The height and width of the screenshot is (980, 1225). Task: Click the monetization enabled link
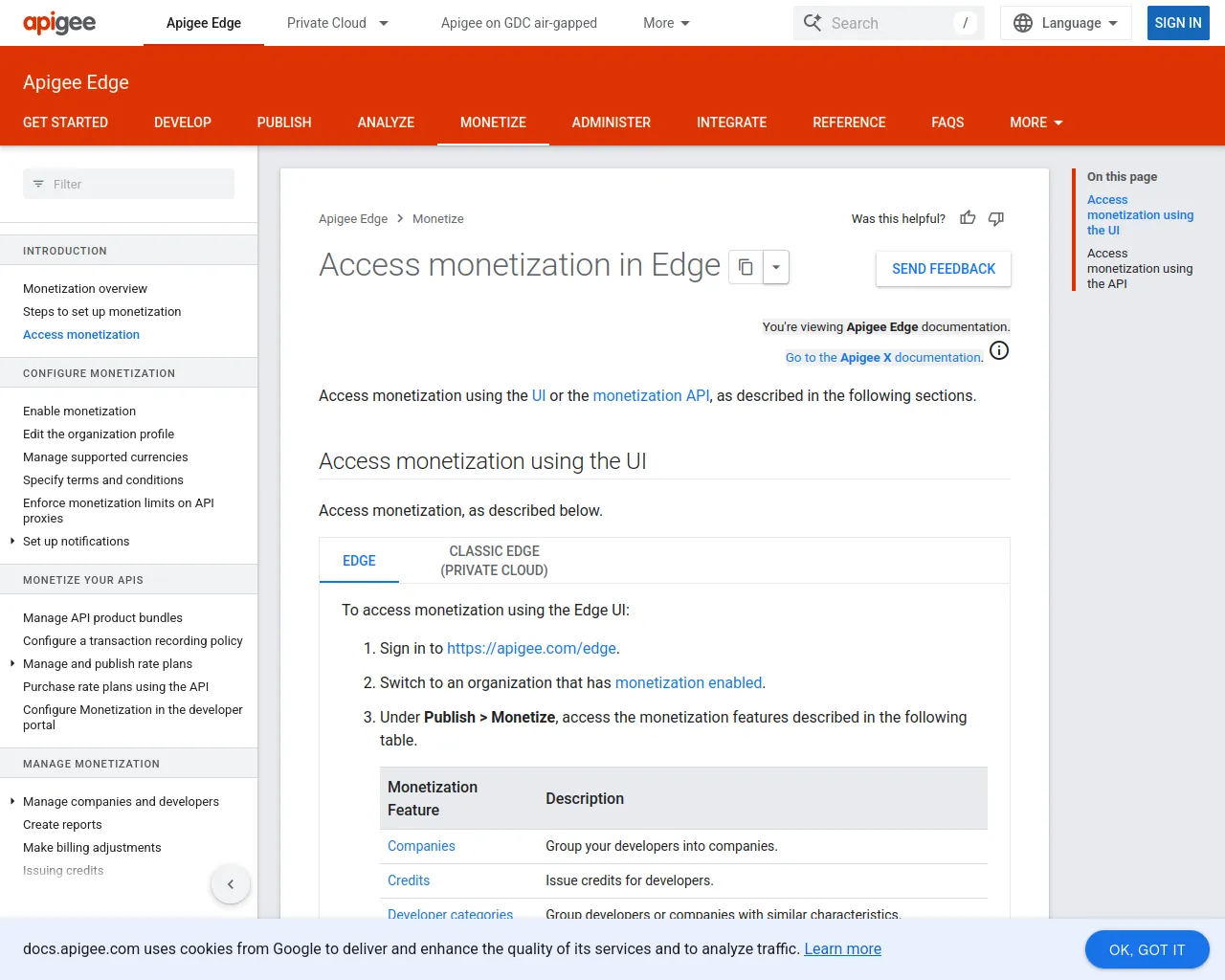688,682
